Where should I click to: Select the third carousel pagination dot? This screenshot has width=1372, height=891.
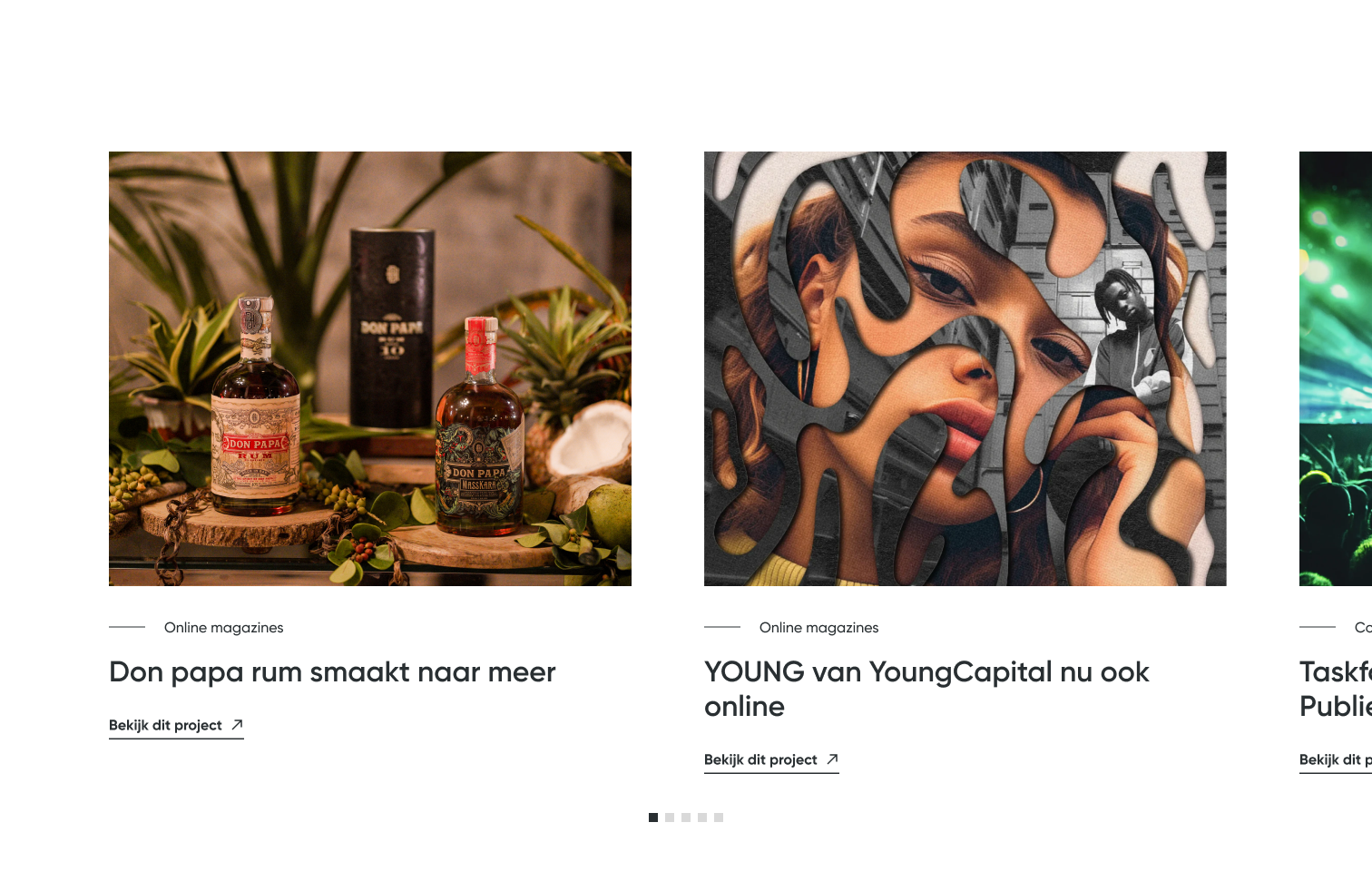coord(686,818)
